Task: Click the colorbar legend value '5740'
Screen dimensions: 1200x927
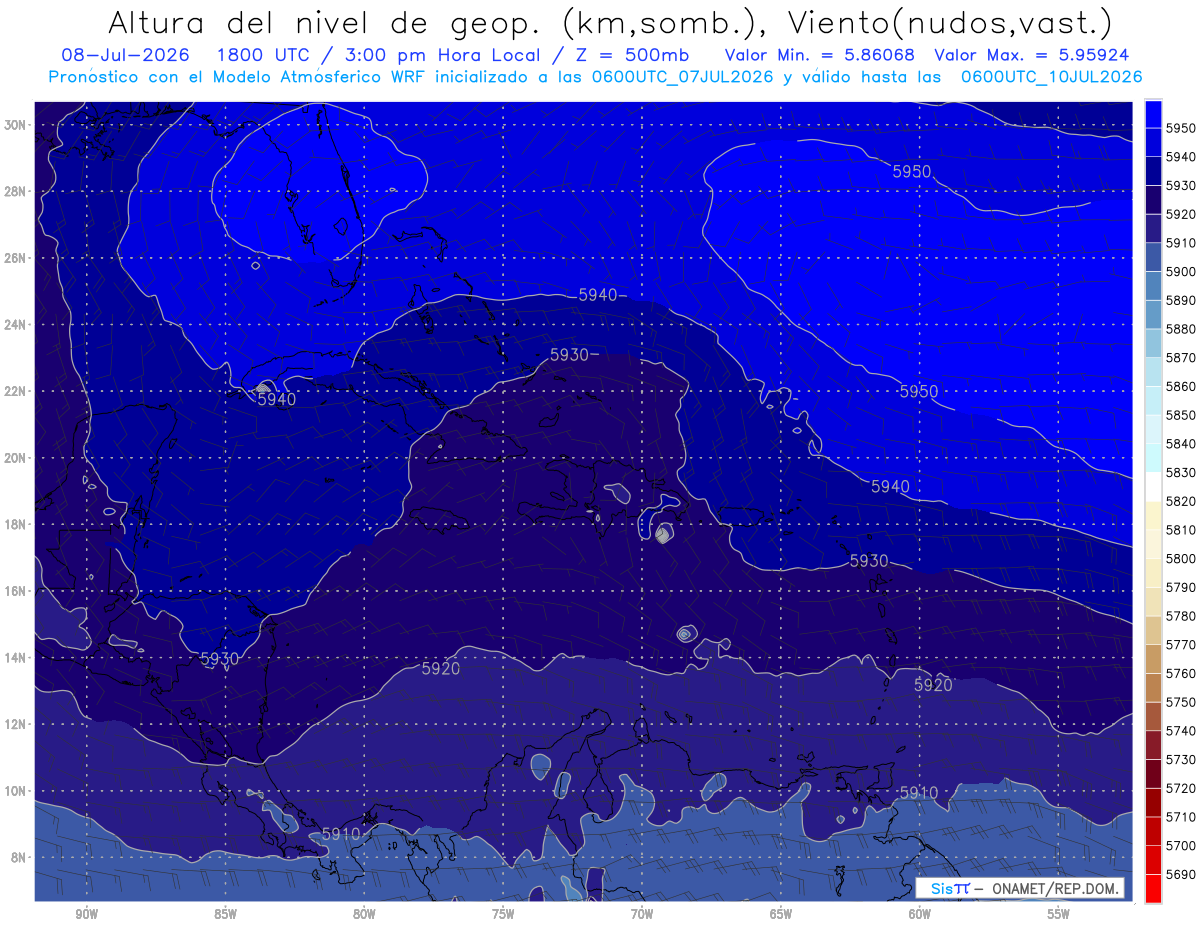Action: pyautogui.click(x=1181, y=731)
